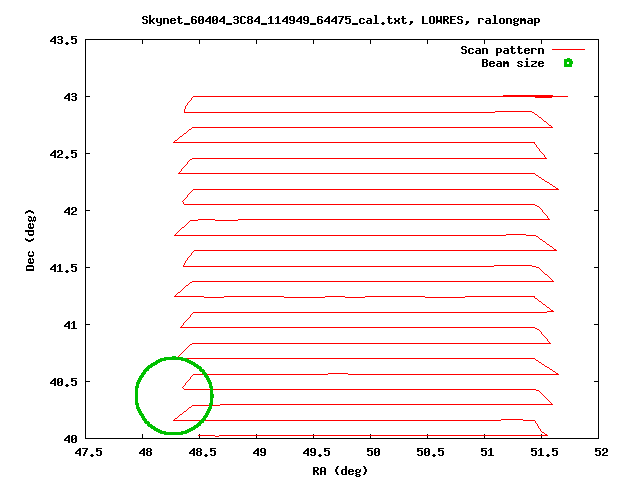Screen dimensions: 640x480
Task: Click the y-axis tick label 41.5
Action: [x=63, y=268]
